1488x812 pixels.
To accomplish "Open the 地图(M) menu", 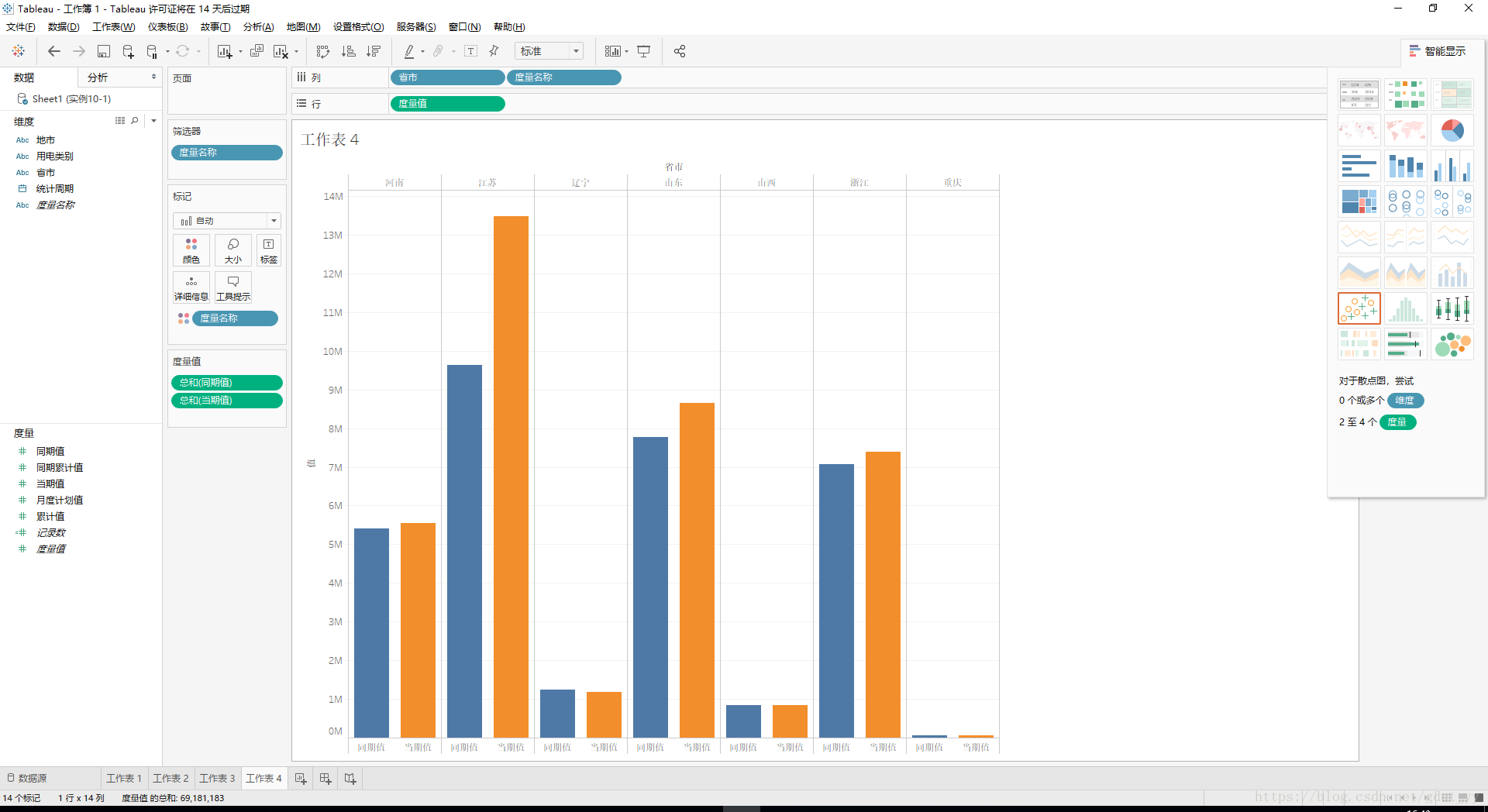I will pyautogui.click(x=304, y=27).
